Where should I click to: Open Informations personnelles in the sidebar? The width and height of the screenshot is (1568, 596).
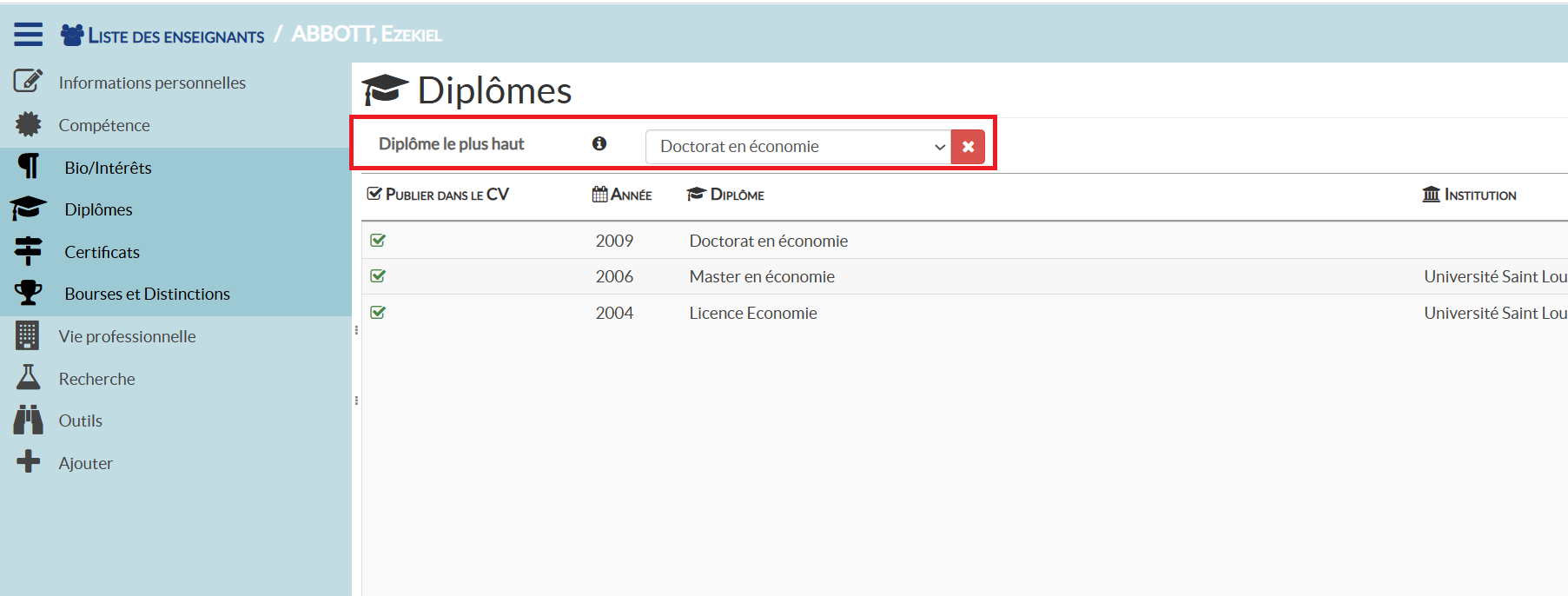click(x=152, y=83)
